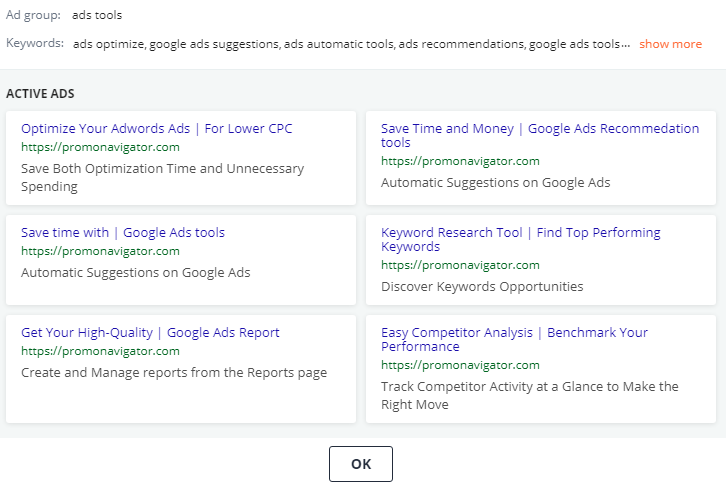This screenshot has height=487, width=726.
Task: Expand keywords with show more link
Action: tap(670, 44)
